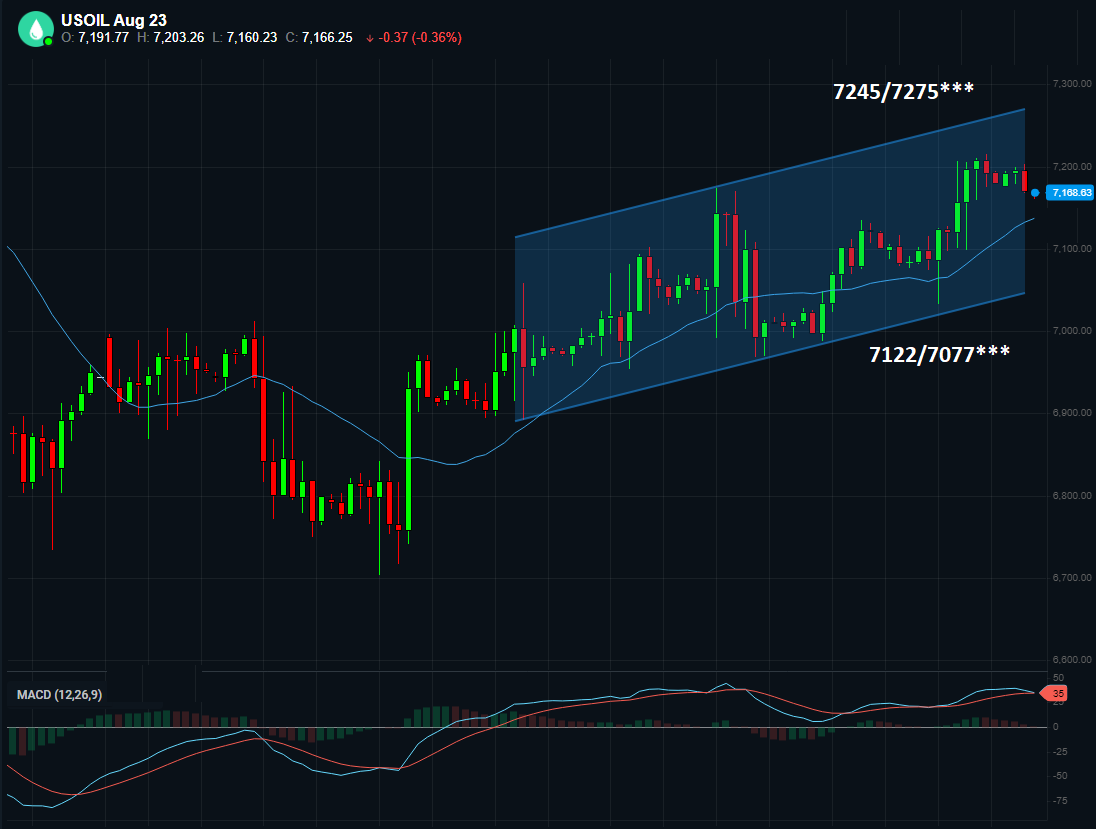Click the current price tag 7,168.63

coord(1071,192)
